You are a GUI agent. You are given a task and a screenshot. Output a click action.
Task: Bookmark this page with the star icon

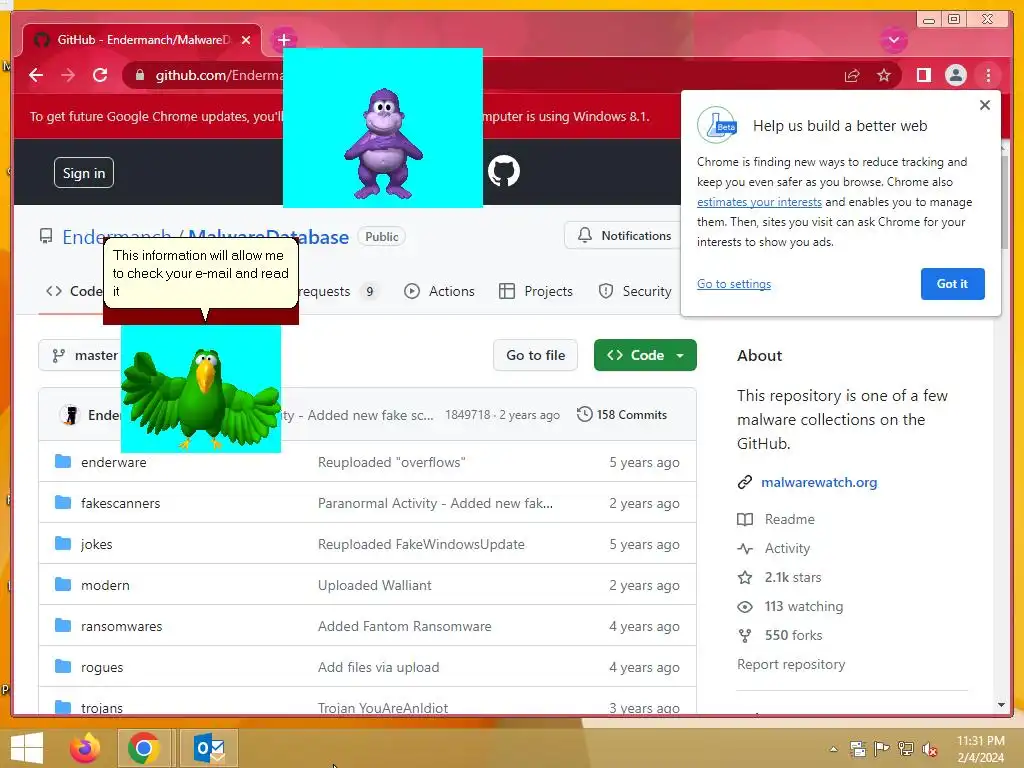click(884, 75)
